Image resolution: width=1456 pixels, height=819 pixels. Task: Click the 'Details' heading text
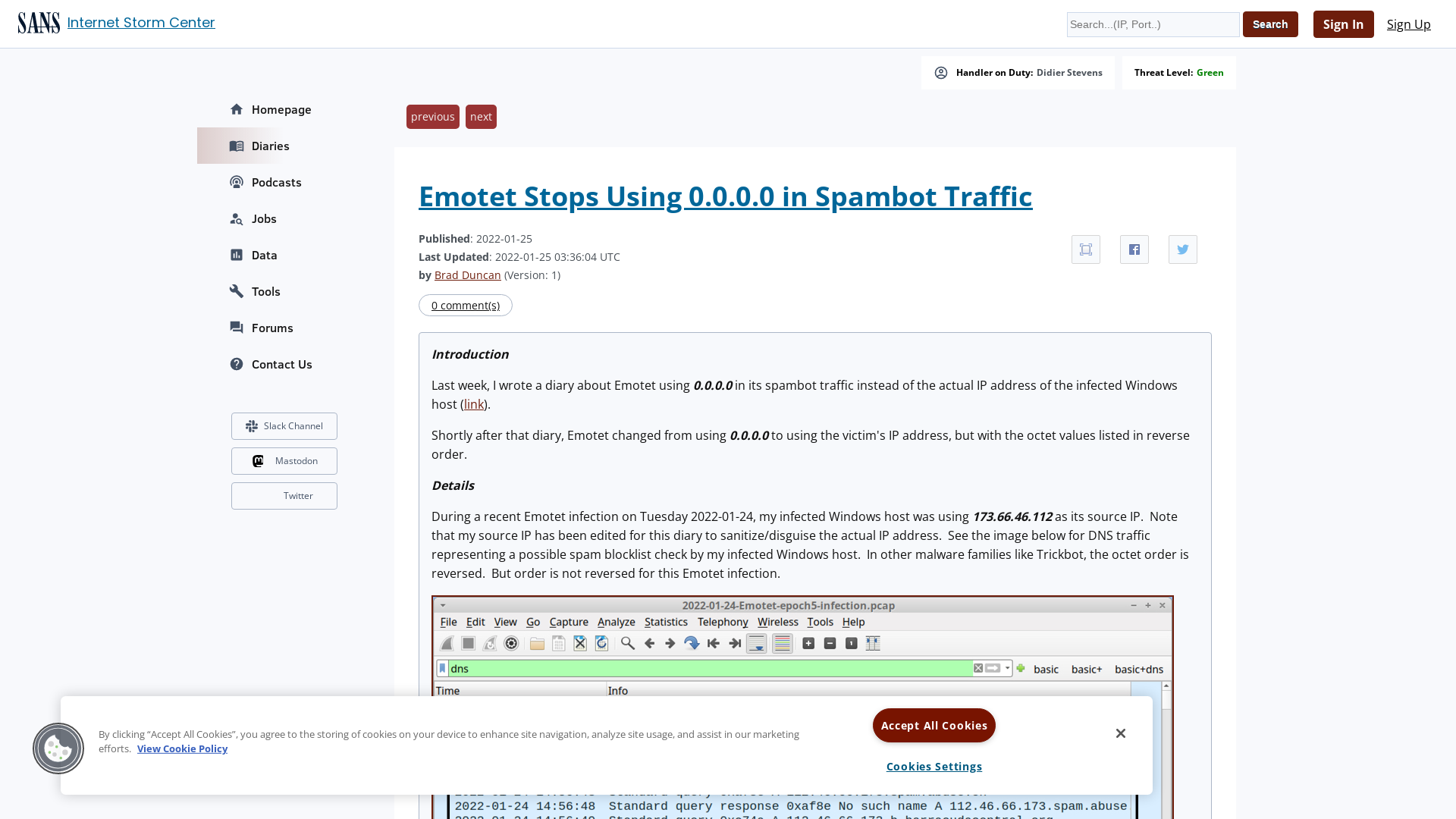click(453, 485)
